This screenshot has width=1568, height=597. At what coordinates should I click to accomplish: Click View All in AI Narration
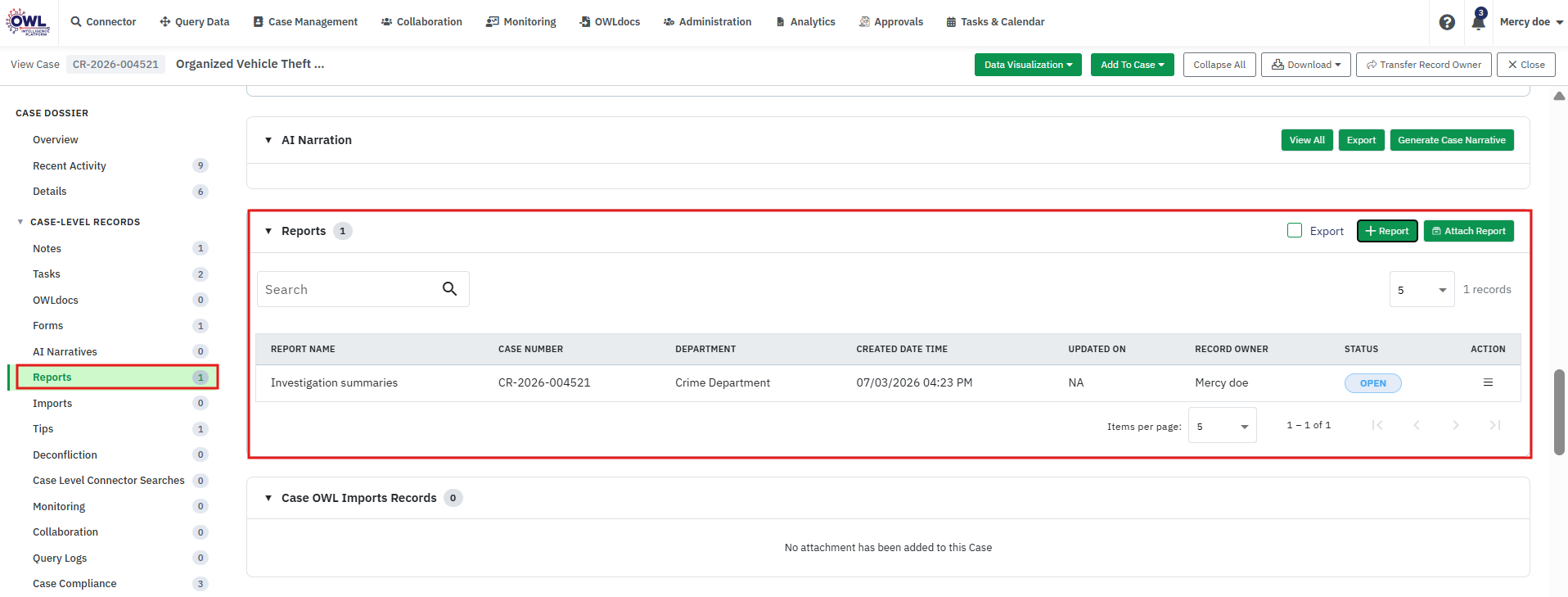click(1307, 140)
